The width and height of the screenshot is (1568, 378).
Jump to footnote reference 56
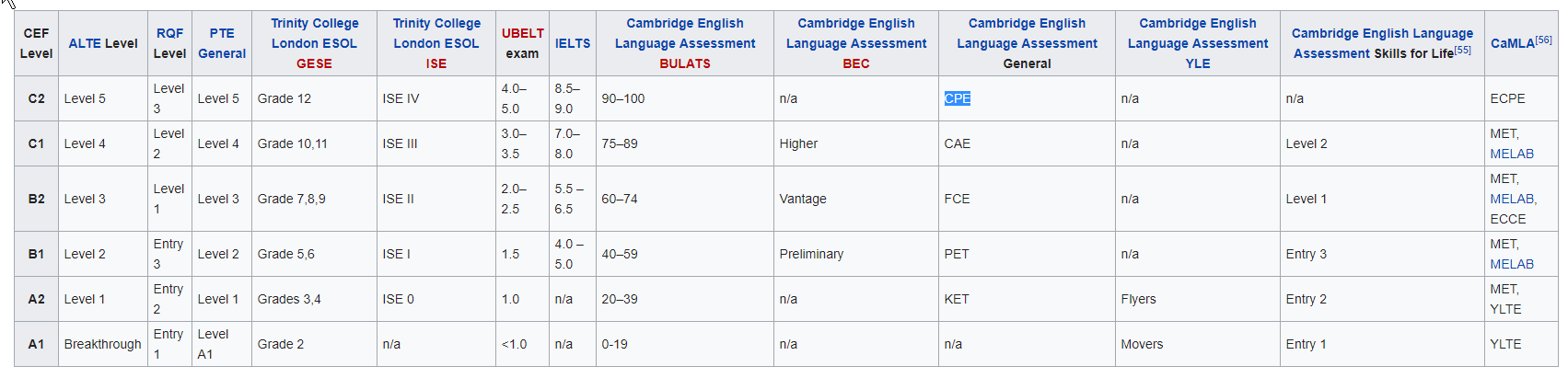coord(1544,40)
